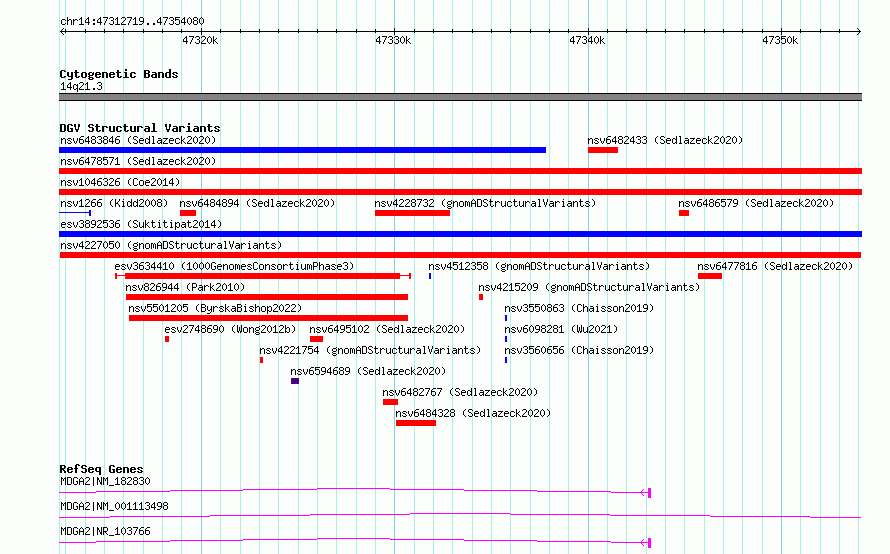Open the esv3892536 (Suktitipat2014) label
The width and height of the screenshot is (890, 554).
141,224
